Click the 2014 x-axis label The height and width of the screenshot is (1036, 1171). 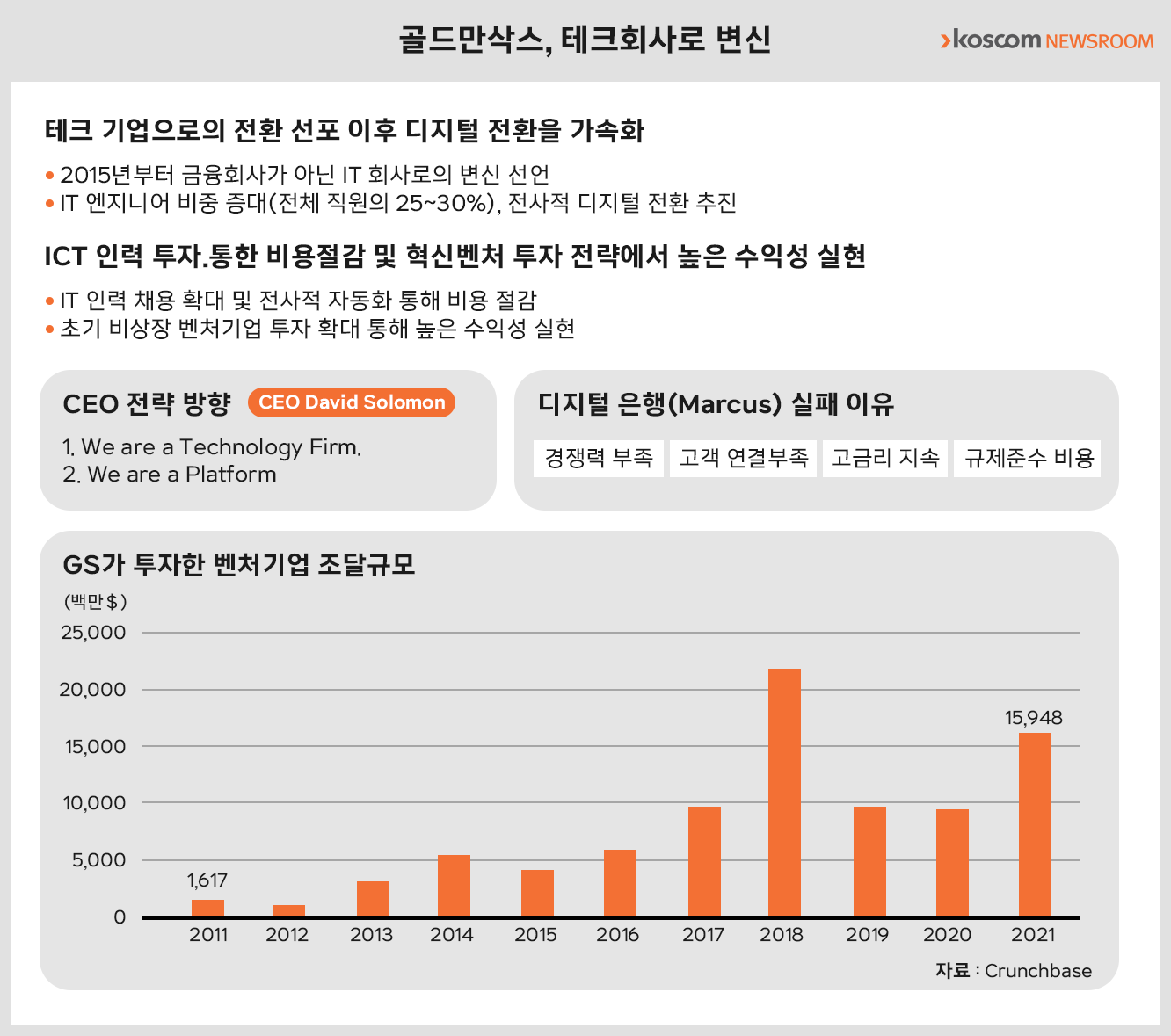coord(452,935)
